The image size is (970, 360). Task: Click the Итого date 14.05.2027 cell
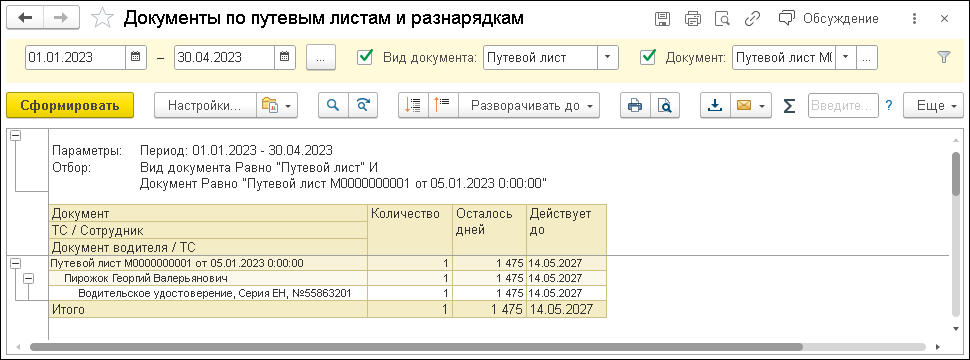pyautogui.click(x=567, y=309)
